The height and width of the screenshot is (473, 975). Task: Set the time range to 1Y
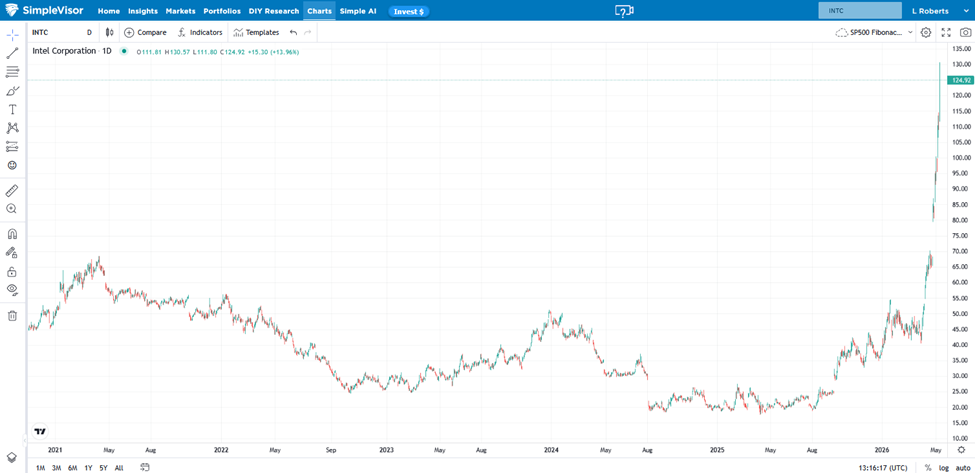[x=88, y=467]
